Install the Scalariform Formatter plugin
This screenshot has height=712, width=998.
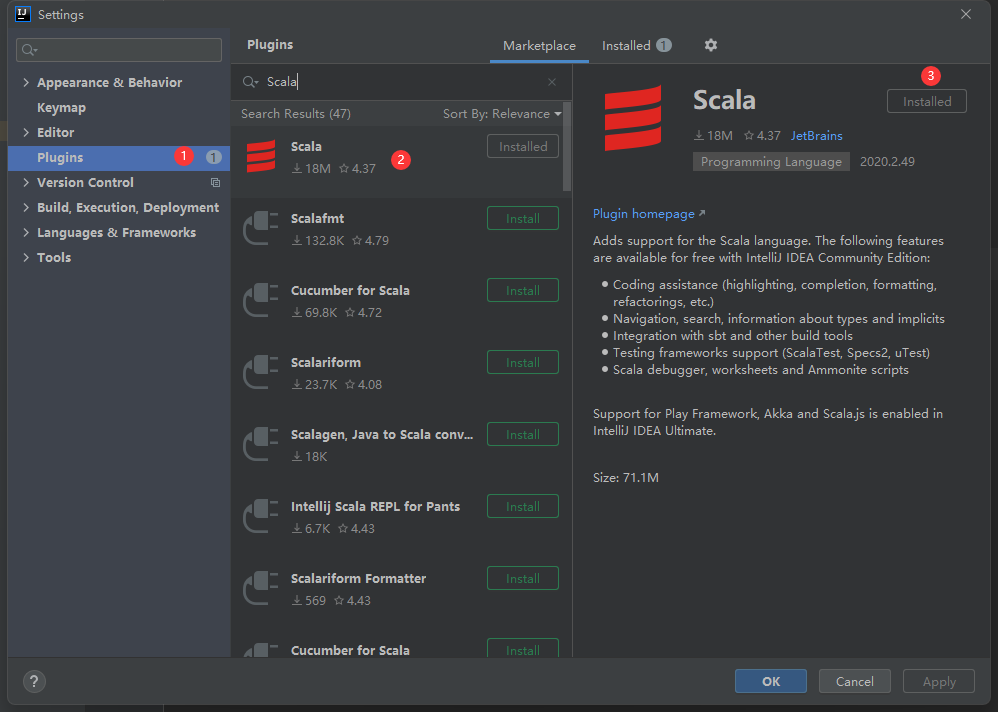click(x=523, y=578)
